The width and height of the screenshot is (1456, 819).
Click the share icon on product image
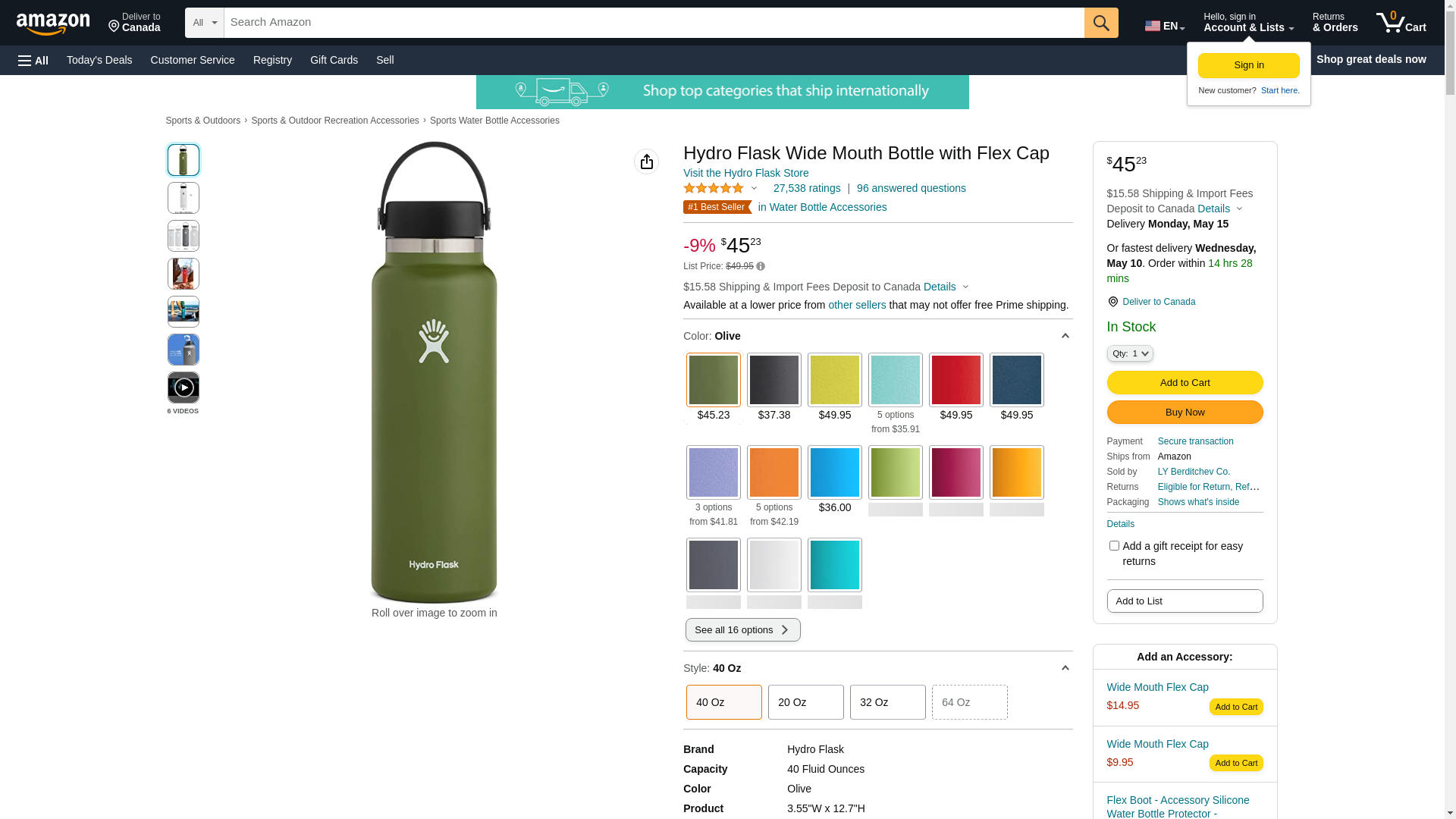pyautogui.click(x=646, y=162)
